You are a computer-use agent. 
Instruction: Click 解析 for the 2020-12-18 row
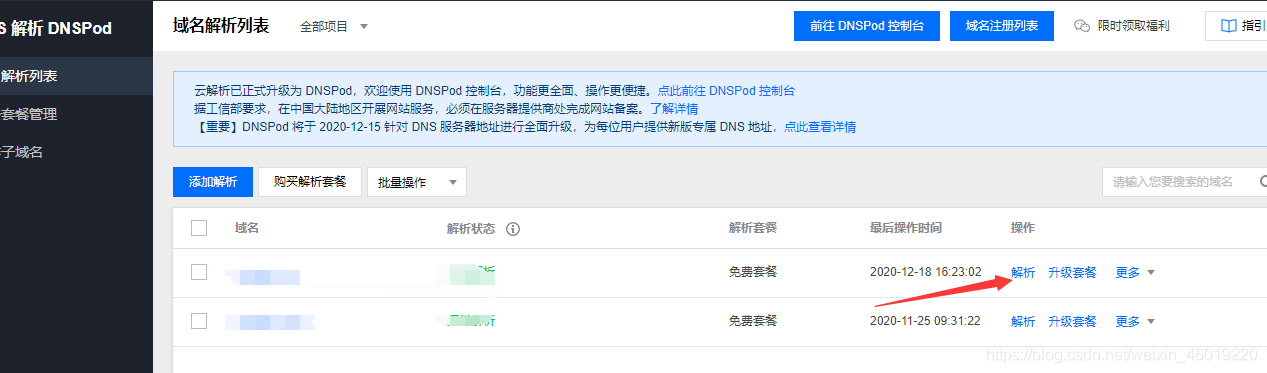pos(1023,272)
